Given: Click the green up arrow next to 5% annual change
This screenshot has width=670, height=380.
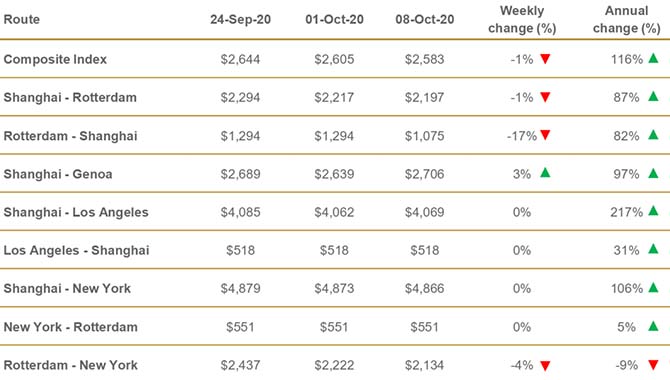Looking at the screenshot, I should click(653, 326).
